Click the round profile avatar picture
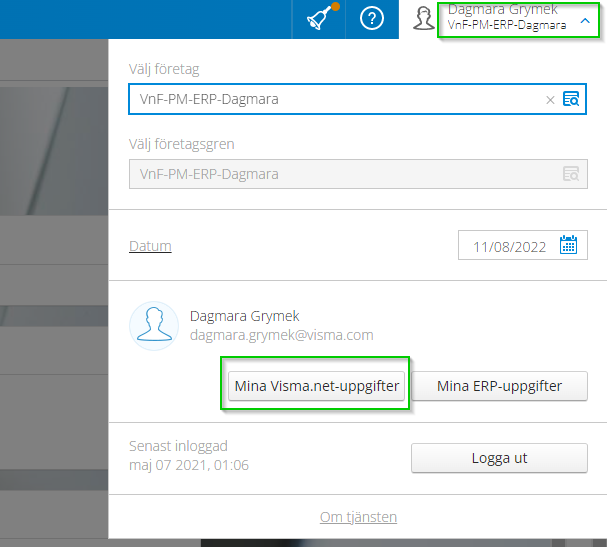 pos(154,326)
